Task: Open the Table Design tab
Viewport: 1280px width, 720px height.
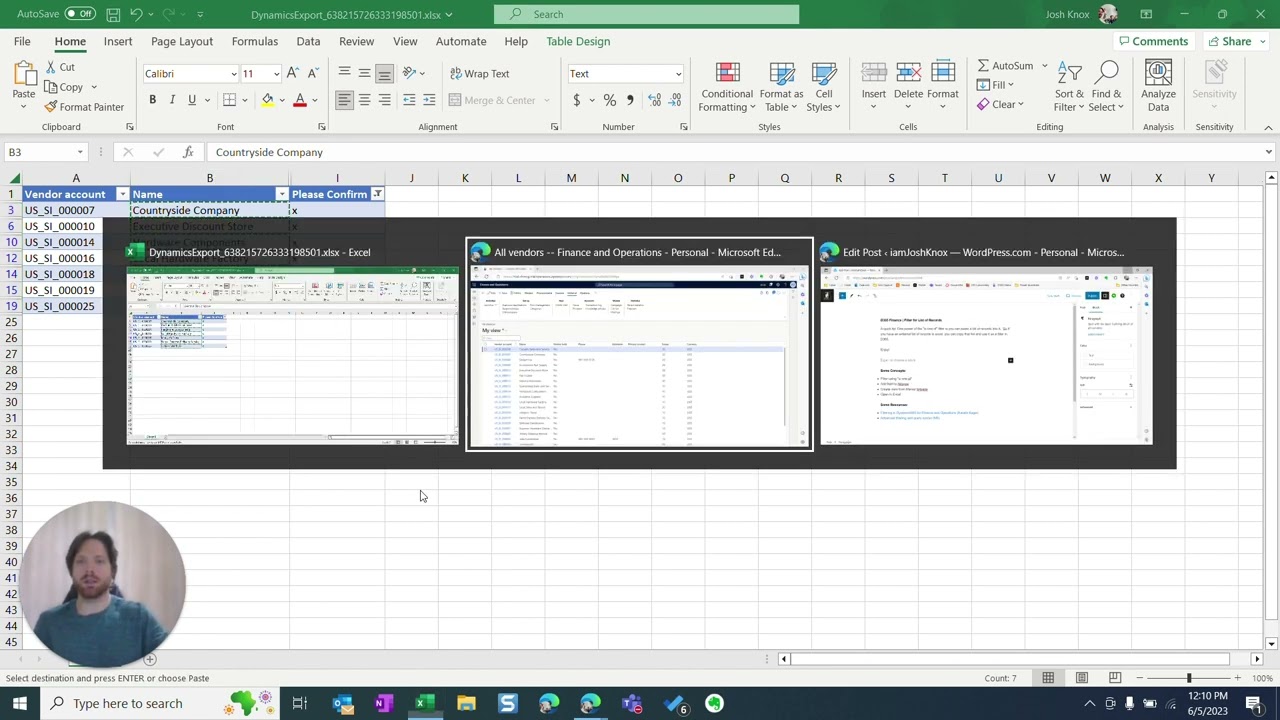Action: tap(578, 41)
